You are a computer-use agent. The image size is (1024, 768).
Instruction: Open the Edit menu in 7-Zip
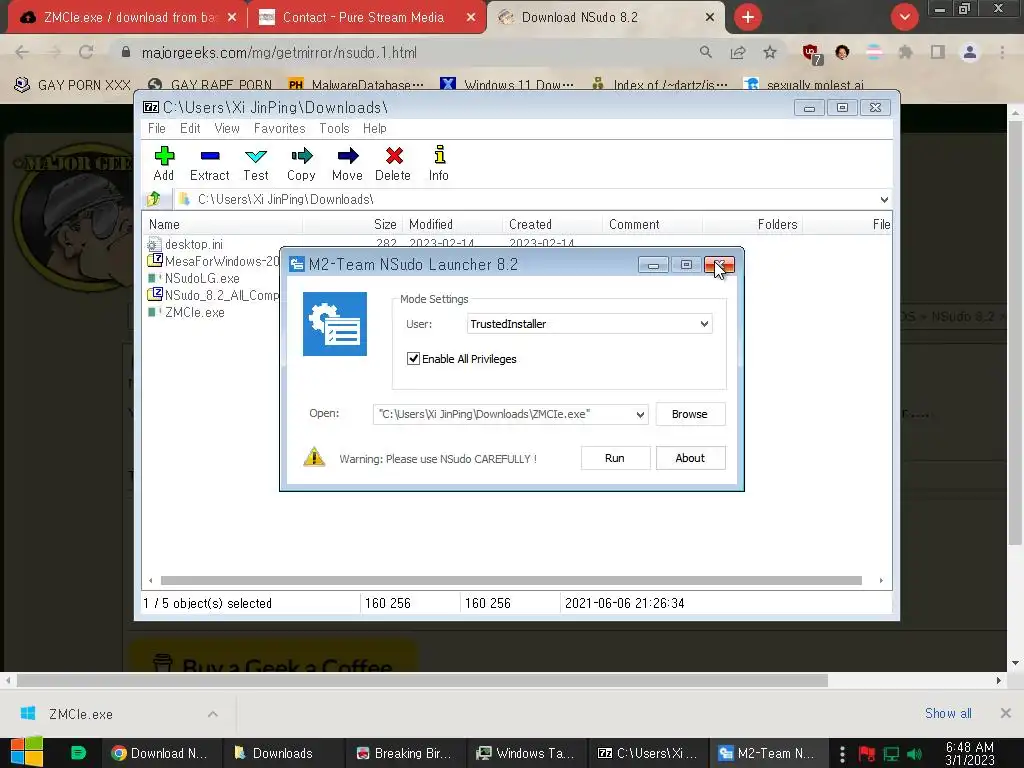pos(190,129)
